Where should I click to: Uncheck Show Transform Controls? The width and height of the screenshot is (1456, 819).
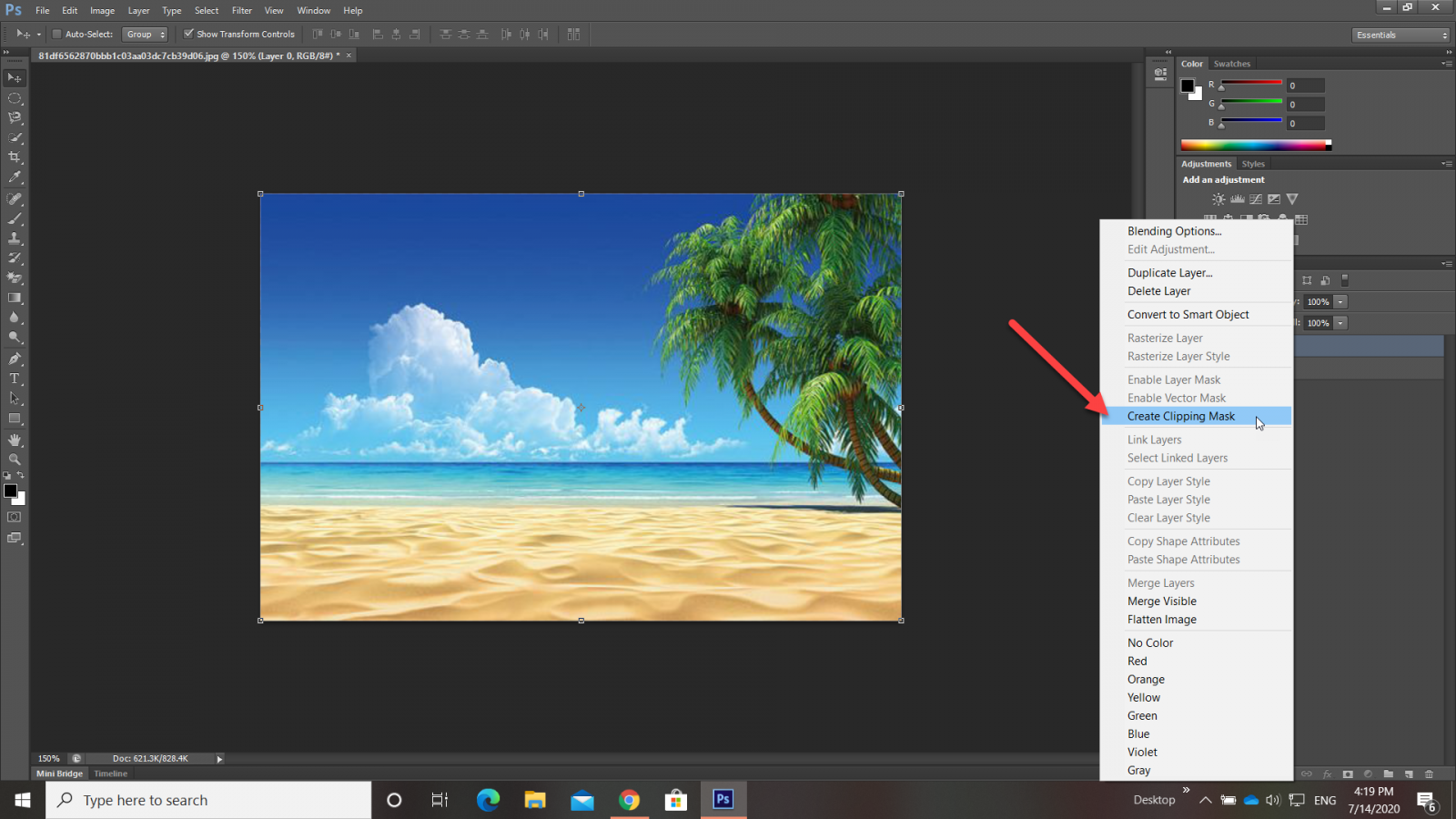(x=188, y=35)
